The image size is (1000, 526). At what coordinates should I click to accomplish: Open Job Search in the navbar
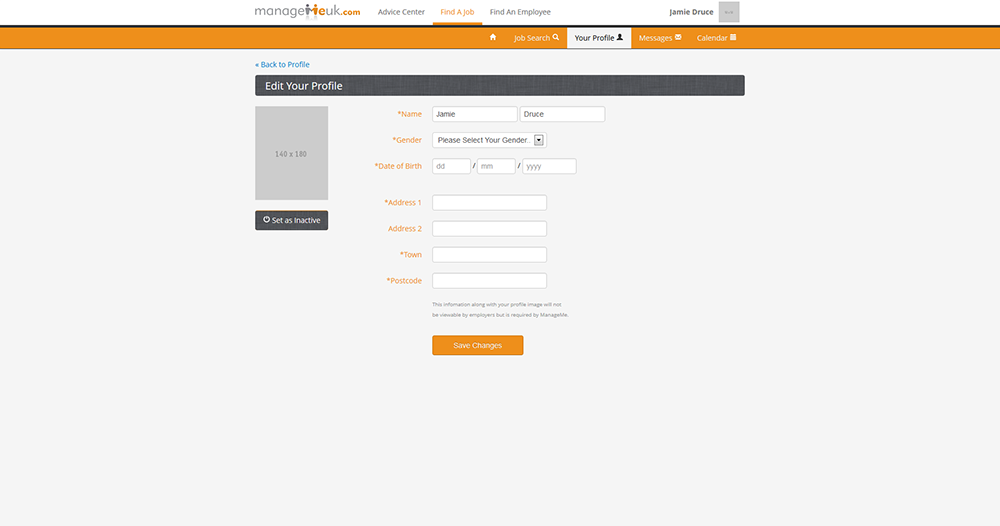[536, 38]
